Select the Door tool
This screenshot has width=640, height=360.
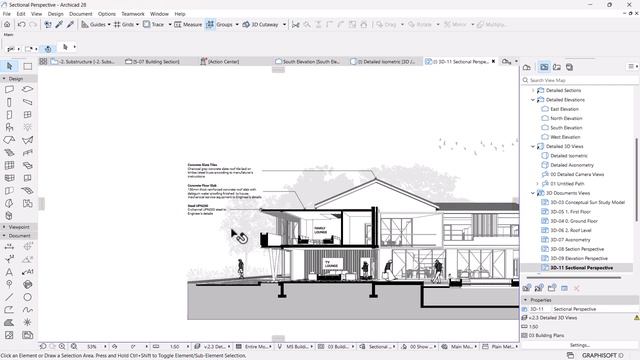pos(9,115)
